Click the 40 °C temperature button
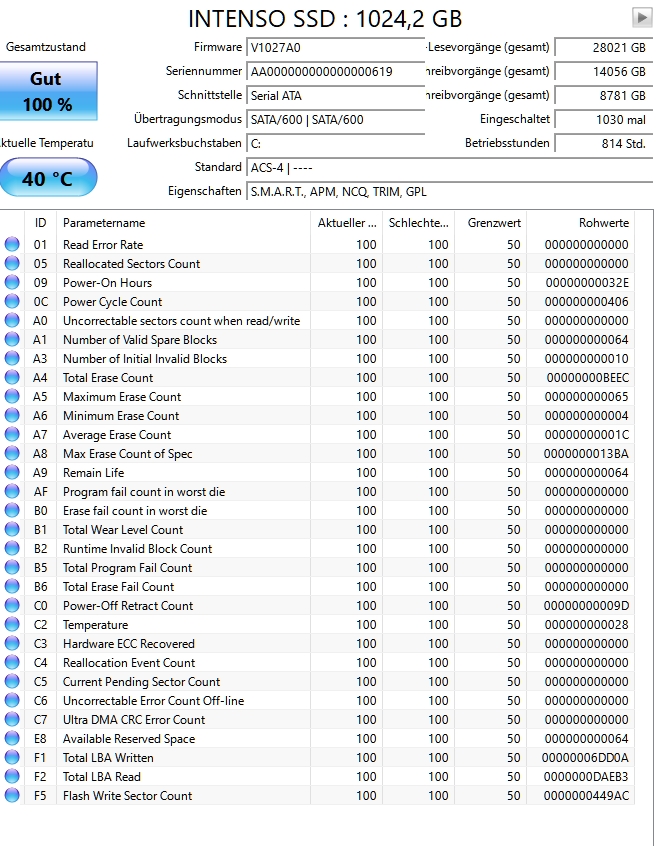656x846 pixels. pyautogui.click(x=47, y=178)
